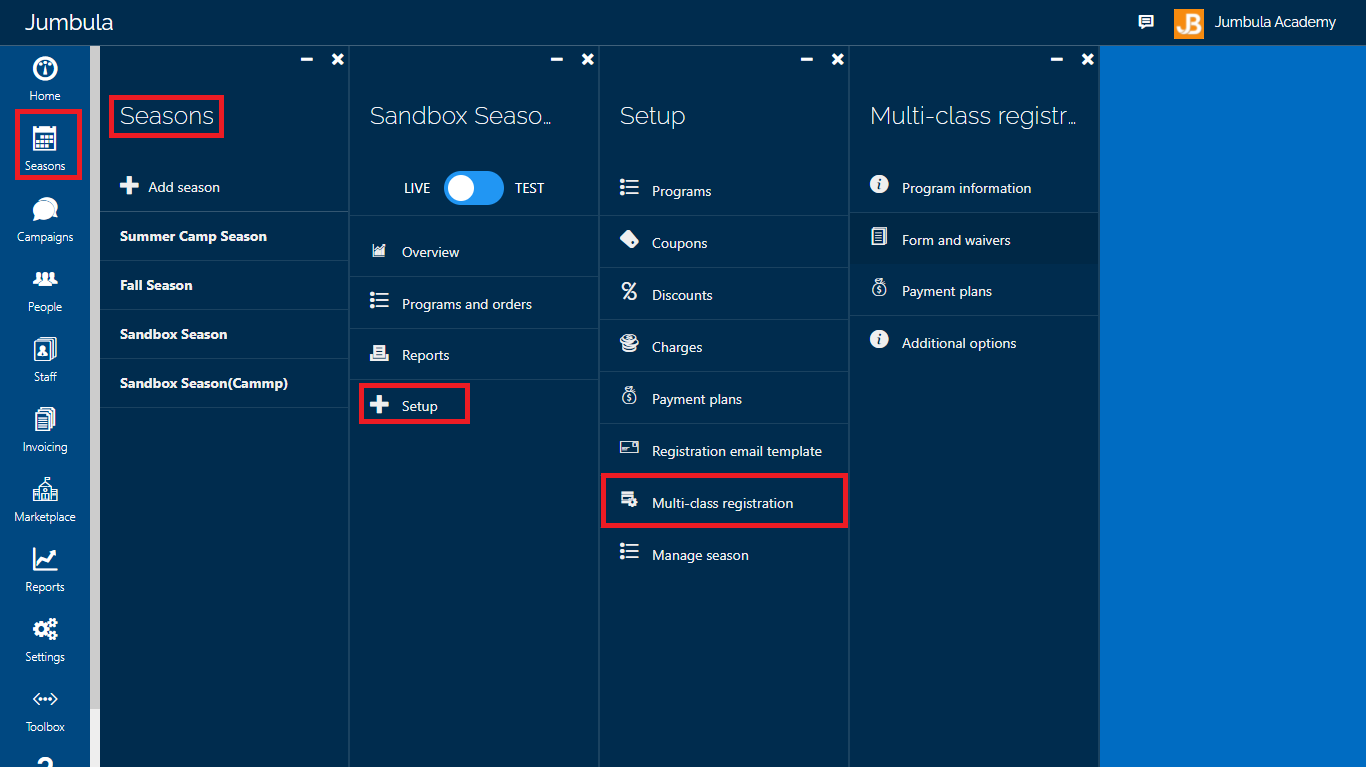Click the Discounts percent icon

tap(629, 291)
